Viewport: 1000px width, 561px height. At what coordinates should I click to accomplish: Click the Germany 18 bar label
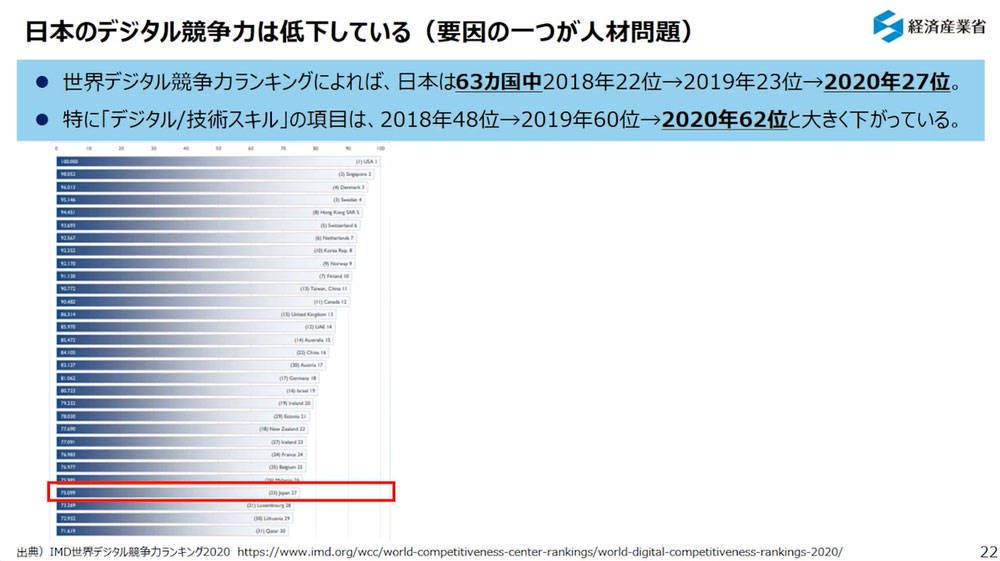(298, 378)
